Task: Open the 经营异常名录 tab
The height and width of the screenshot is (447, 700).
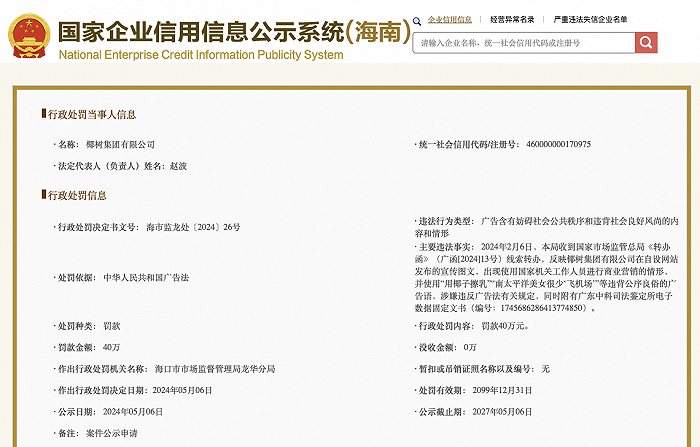Action: [512, 20]
